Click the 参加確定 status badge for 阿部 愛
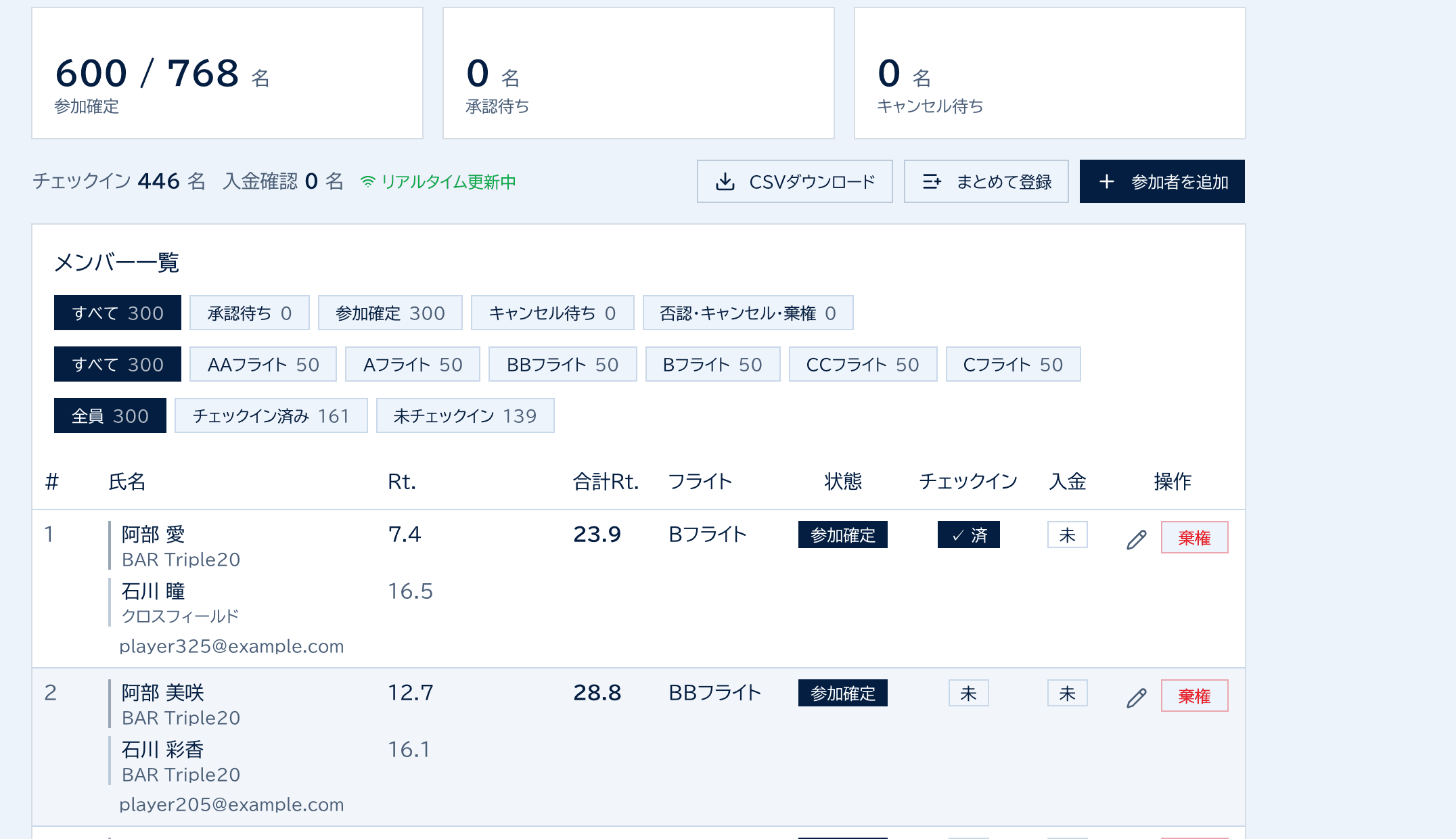1456x839 pixels. pyautogui.click(x=843, y=535)
